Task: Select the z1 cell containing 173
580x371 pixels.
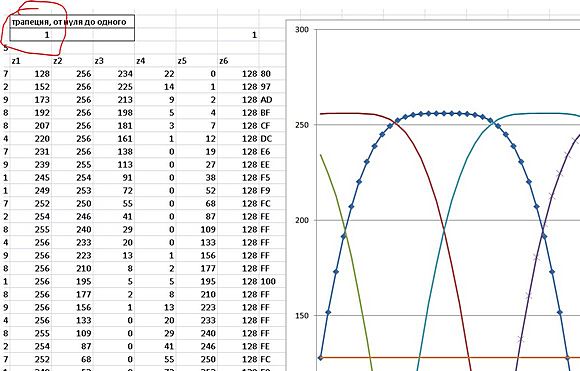Action: point(31,100)
